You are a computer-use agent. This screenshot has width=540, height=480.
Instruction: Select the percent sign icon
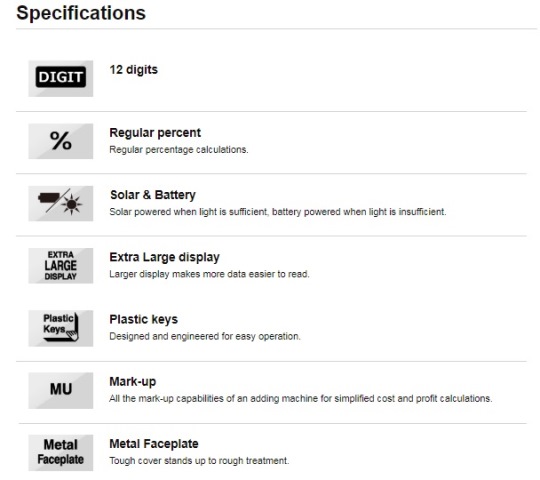61,141
